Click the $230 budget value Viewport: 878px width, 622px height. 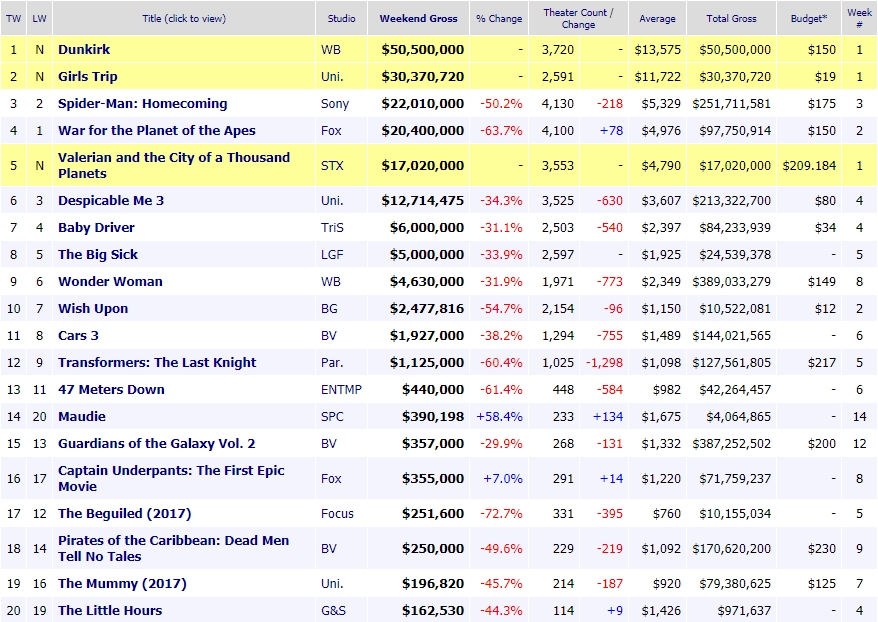click(x=822, y=548)
